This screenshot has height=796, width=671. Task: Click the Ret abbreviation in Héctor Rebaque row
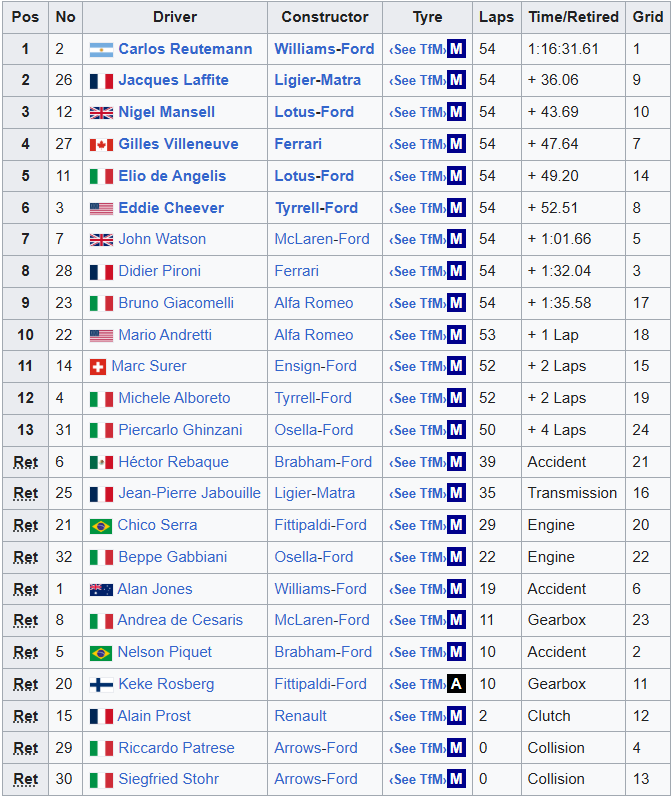[x=26, y=462]
